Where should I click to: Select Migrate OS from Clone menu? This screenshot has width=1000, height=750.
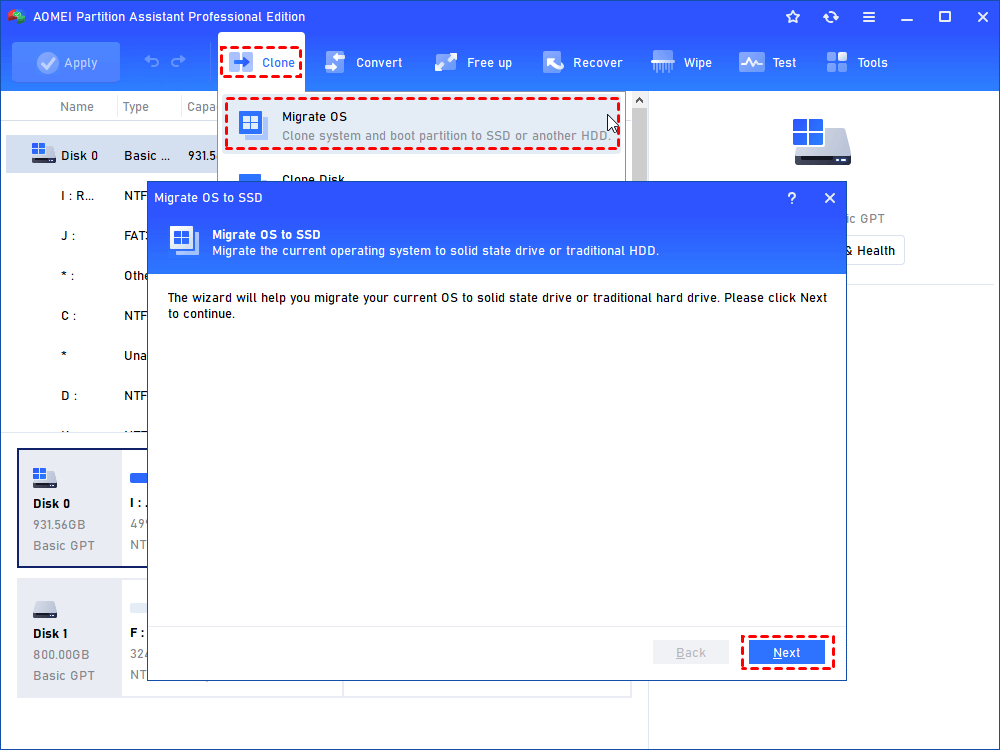[422, 125]
